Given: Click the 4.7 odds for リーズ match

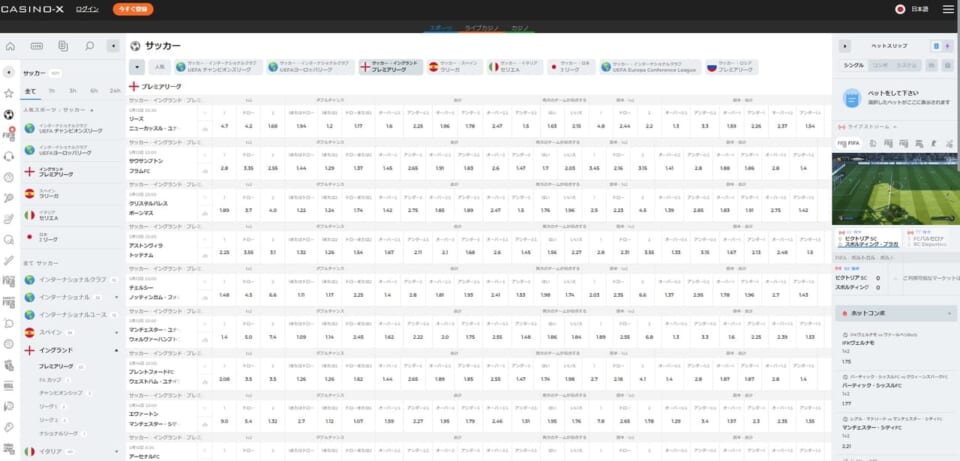Looking at the screenshot, I should pyautogui.click(x=223, y=126).
